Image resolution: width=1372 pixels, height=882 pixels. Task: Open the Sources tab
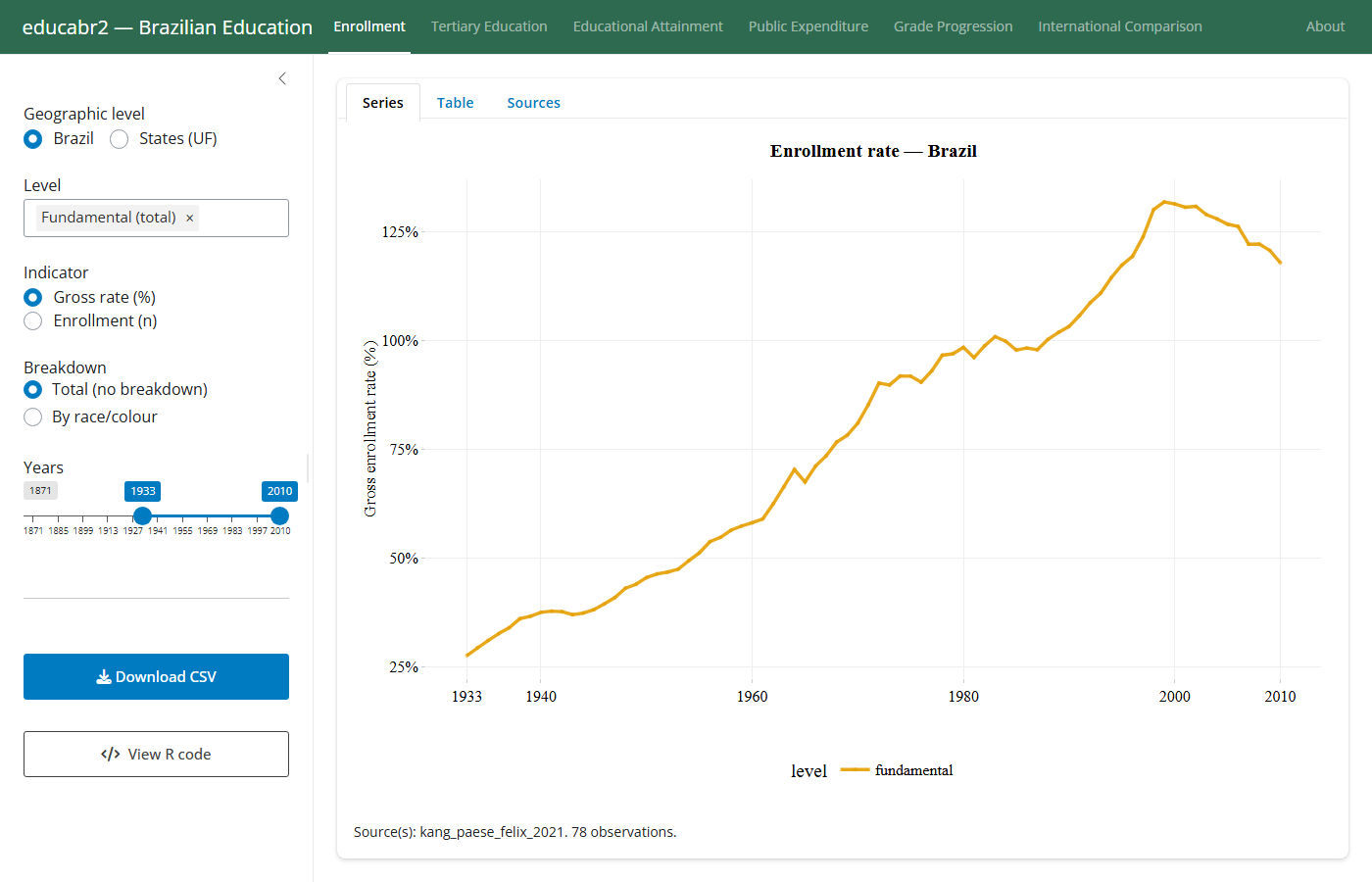point(534,103)
